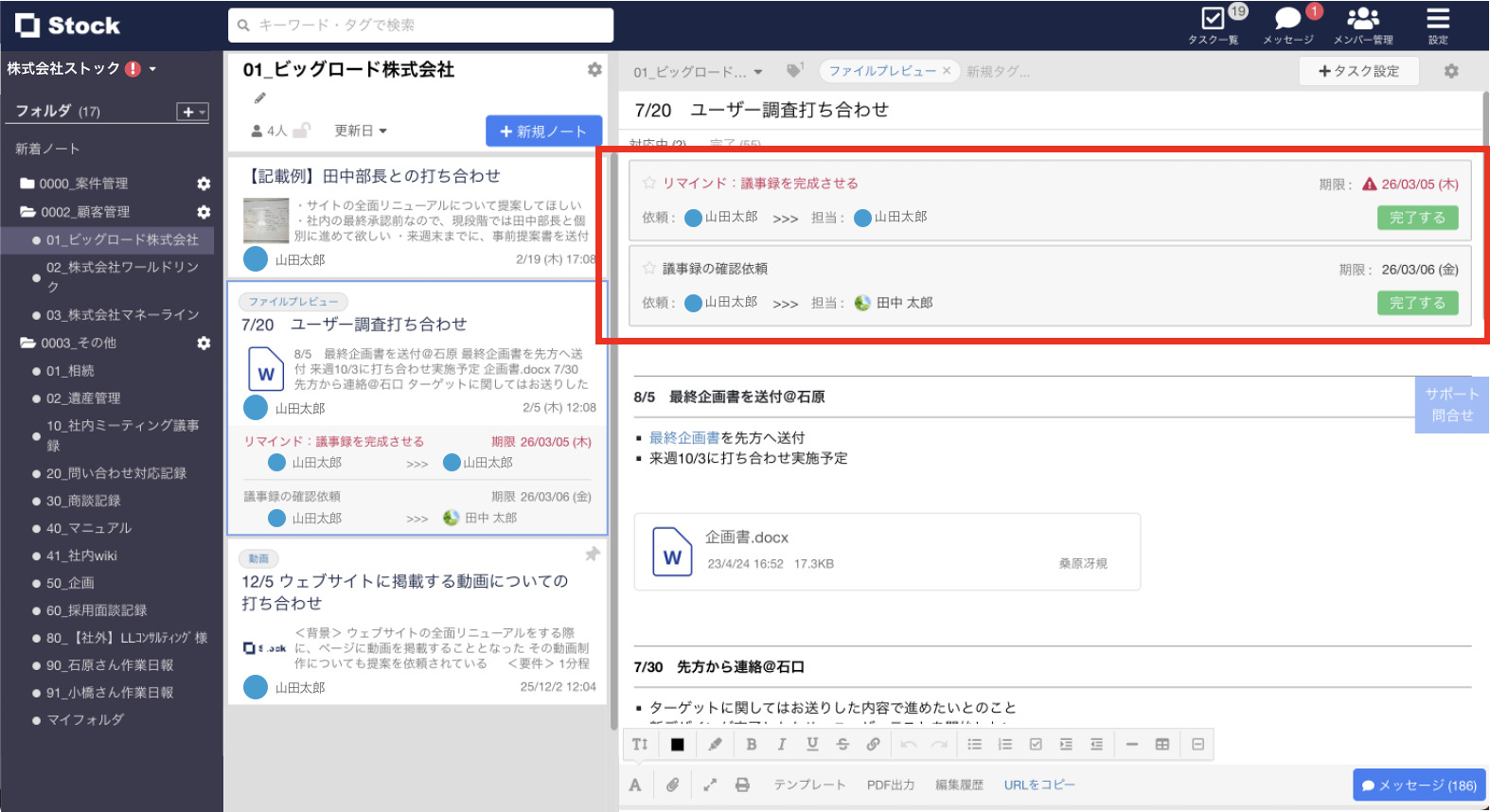Image resolution: width=1490 pixels, height=812 pixels.
Task: Insert a numbered list
Action: (x=1005, y=744)
